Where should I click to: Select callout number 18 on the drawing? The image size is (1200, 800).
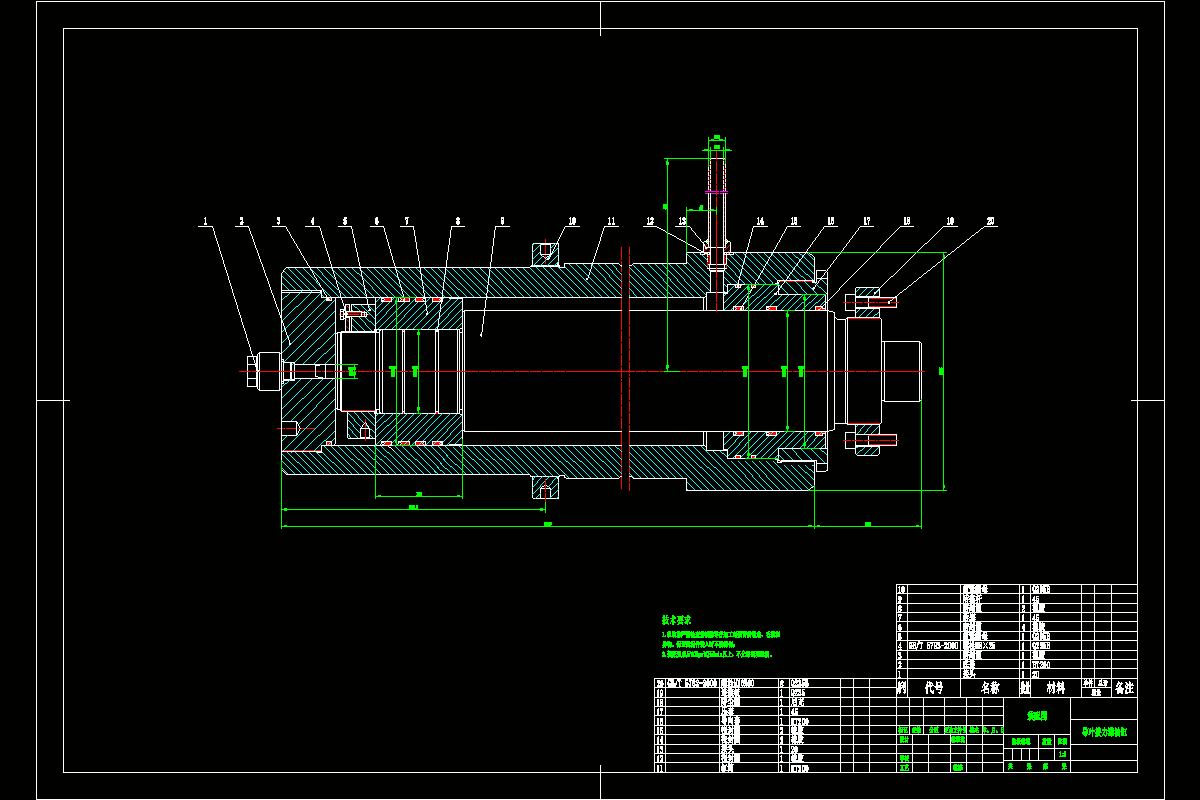pos(906,220)
